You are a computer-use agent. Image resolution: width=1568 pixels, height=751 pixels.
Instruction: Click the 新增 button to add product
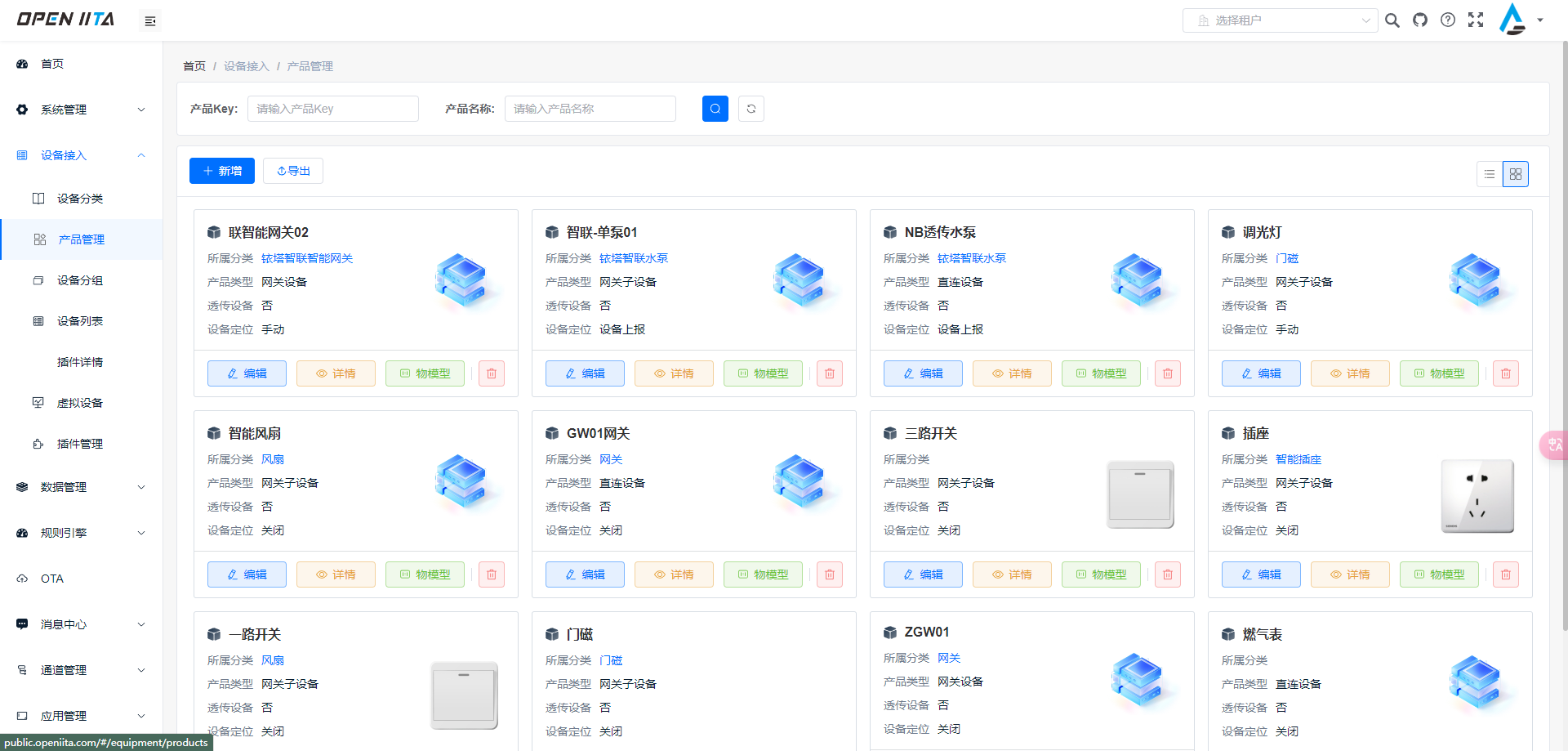[x=221, y=170]
